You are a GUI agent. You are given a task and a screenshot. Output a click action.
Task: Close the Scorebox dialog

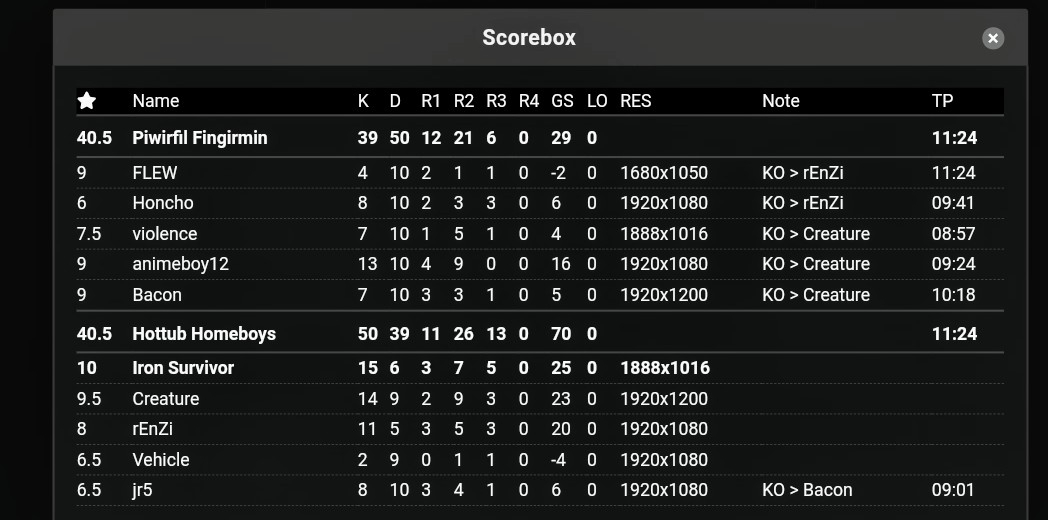[x=993, y=38]
